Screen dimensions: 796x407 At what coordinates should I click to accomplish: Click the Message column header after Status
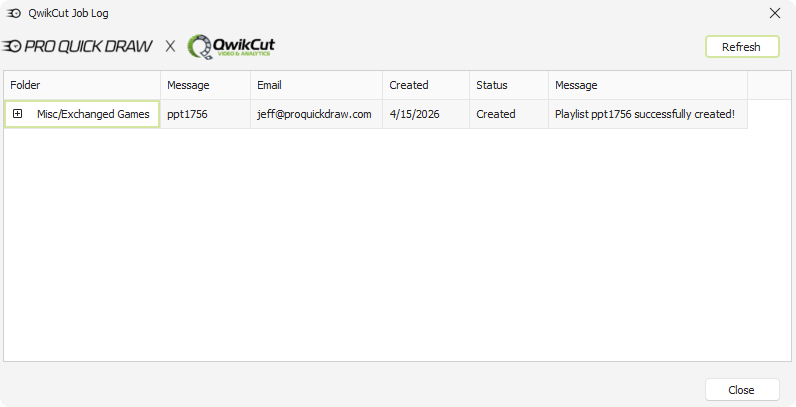(647, 85)
